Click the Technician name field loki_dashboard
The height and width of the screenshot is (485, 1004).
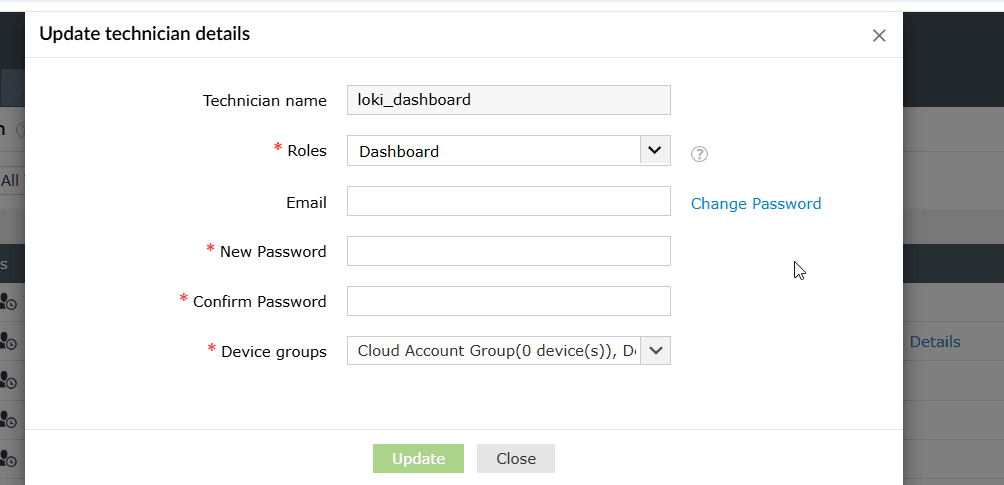click(508, 100)
